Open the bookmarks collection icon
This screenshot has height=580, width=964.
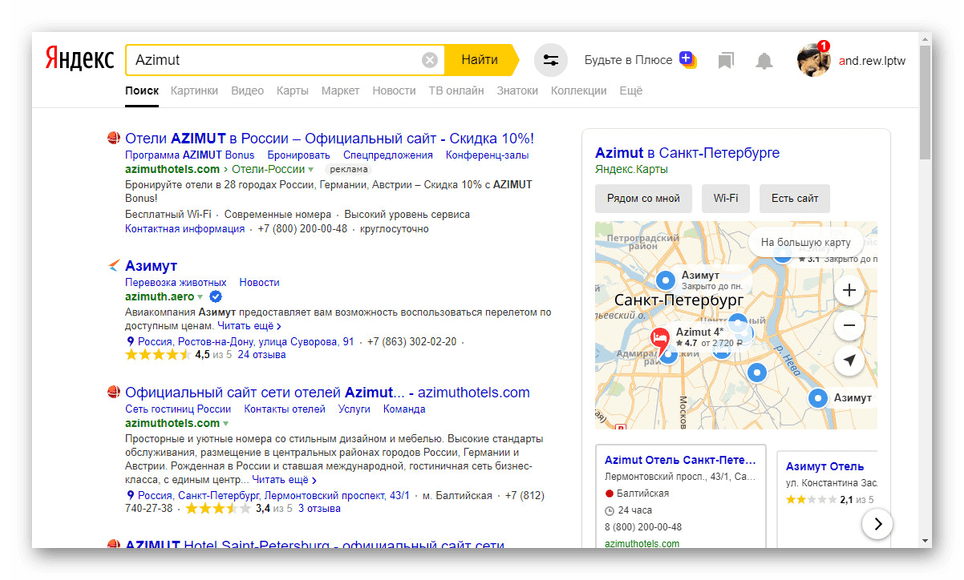tap(726, 61)
